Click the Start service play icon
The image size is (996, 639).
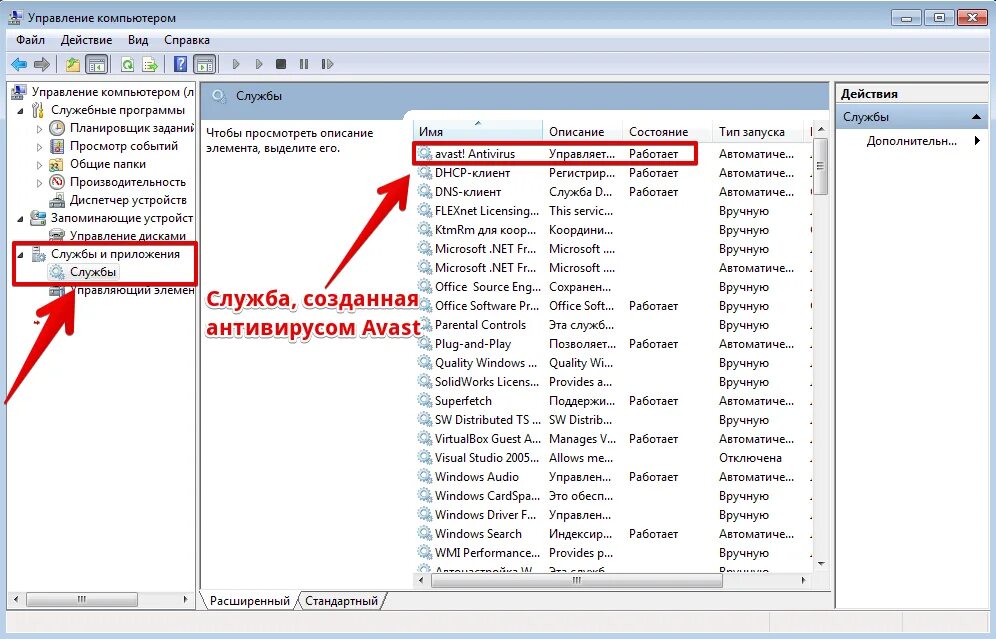(x=236, y=64)
